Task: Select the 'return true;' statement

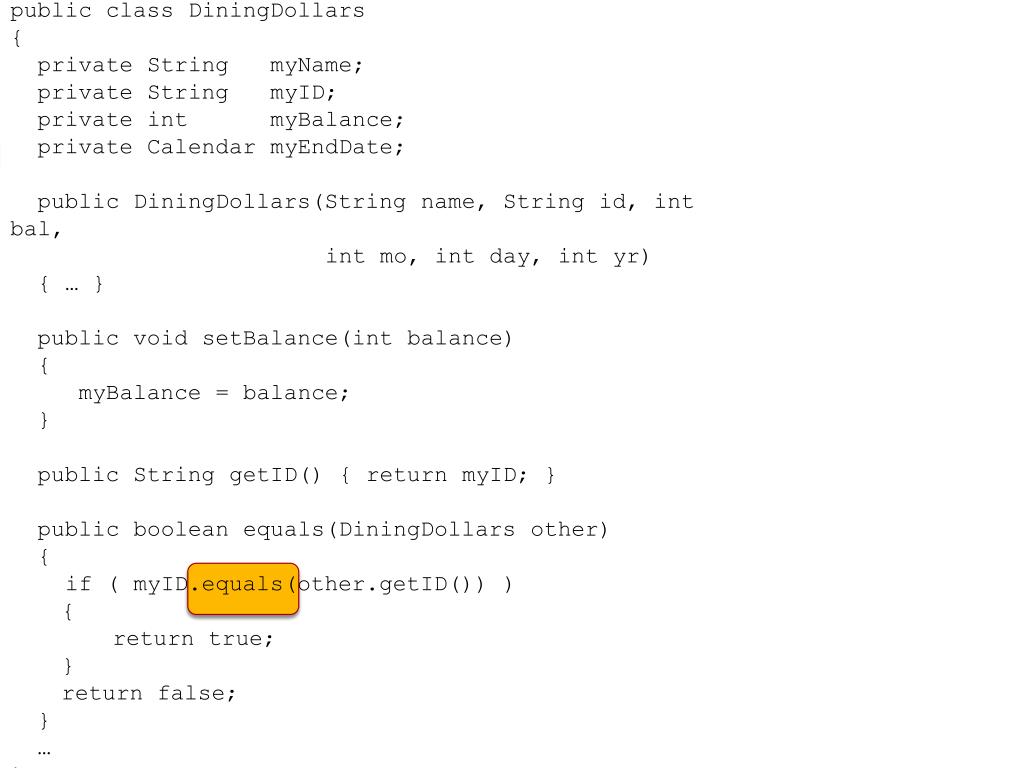Action: tap(193, 639)
